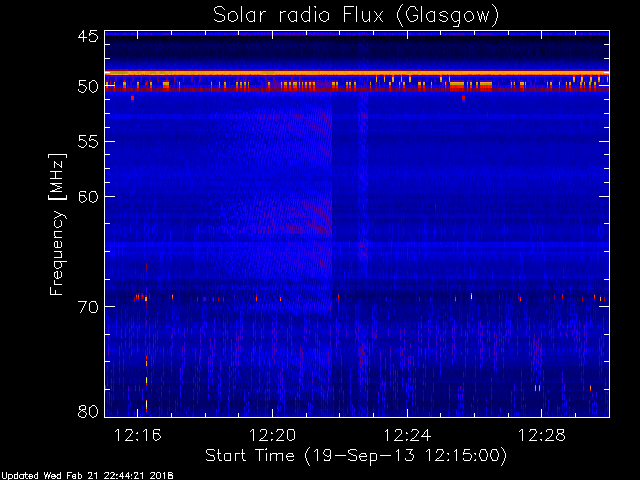Click the red square marker below 50 MHz near 12:25
The image size is (640, 480).
(463, 98)
